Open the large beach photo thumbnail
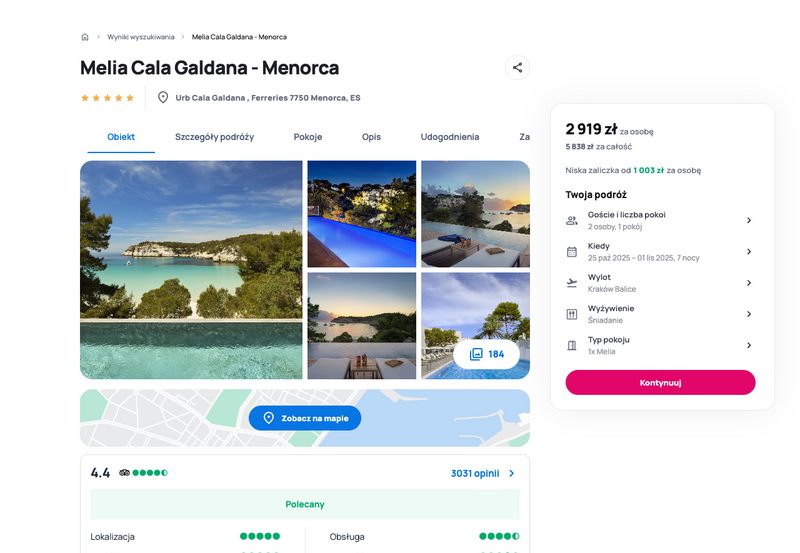800x553 pixels. pos(191,270)
